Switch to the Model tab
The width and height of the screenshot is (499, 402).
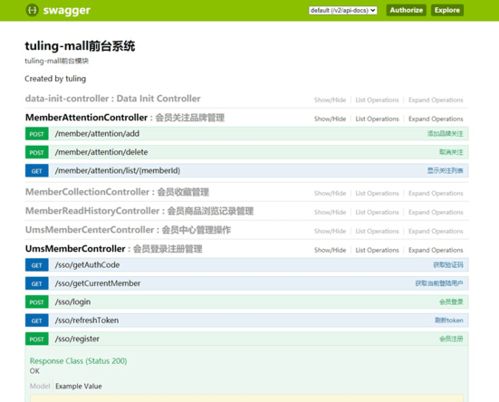pyautogui.click(x=40, y=386)
